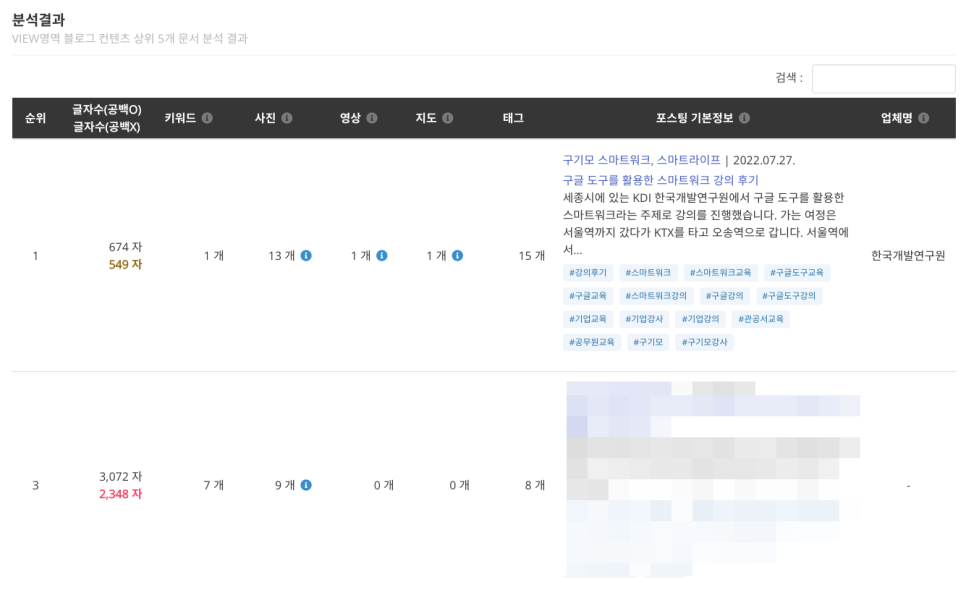Select the #구기모강사 tag
This screenshot has width=966, height=590.
click(704, 342)
